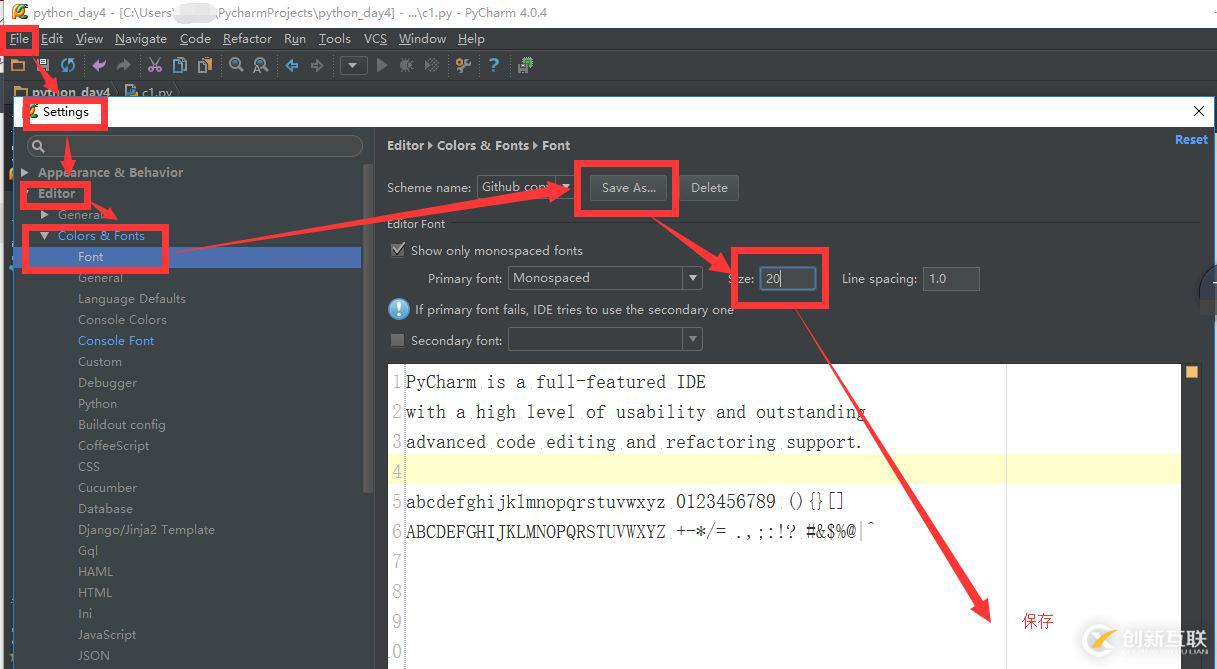Select Buildout config tree item

coord(122,424)
